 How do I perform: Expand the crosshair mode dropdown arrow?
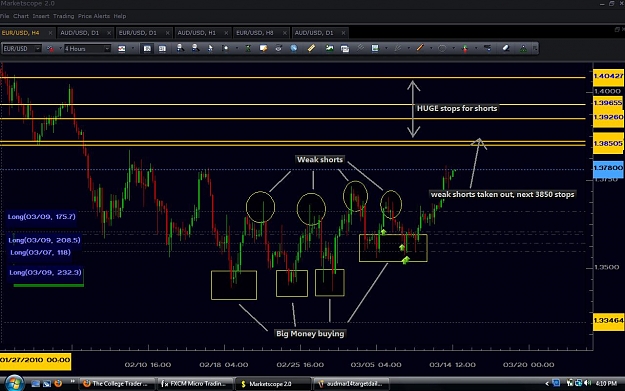pyautogui.click(x=236, y=49)
